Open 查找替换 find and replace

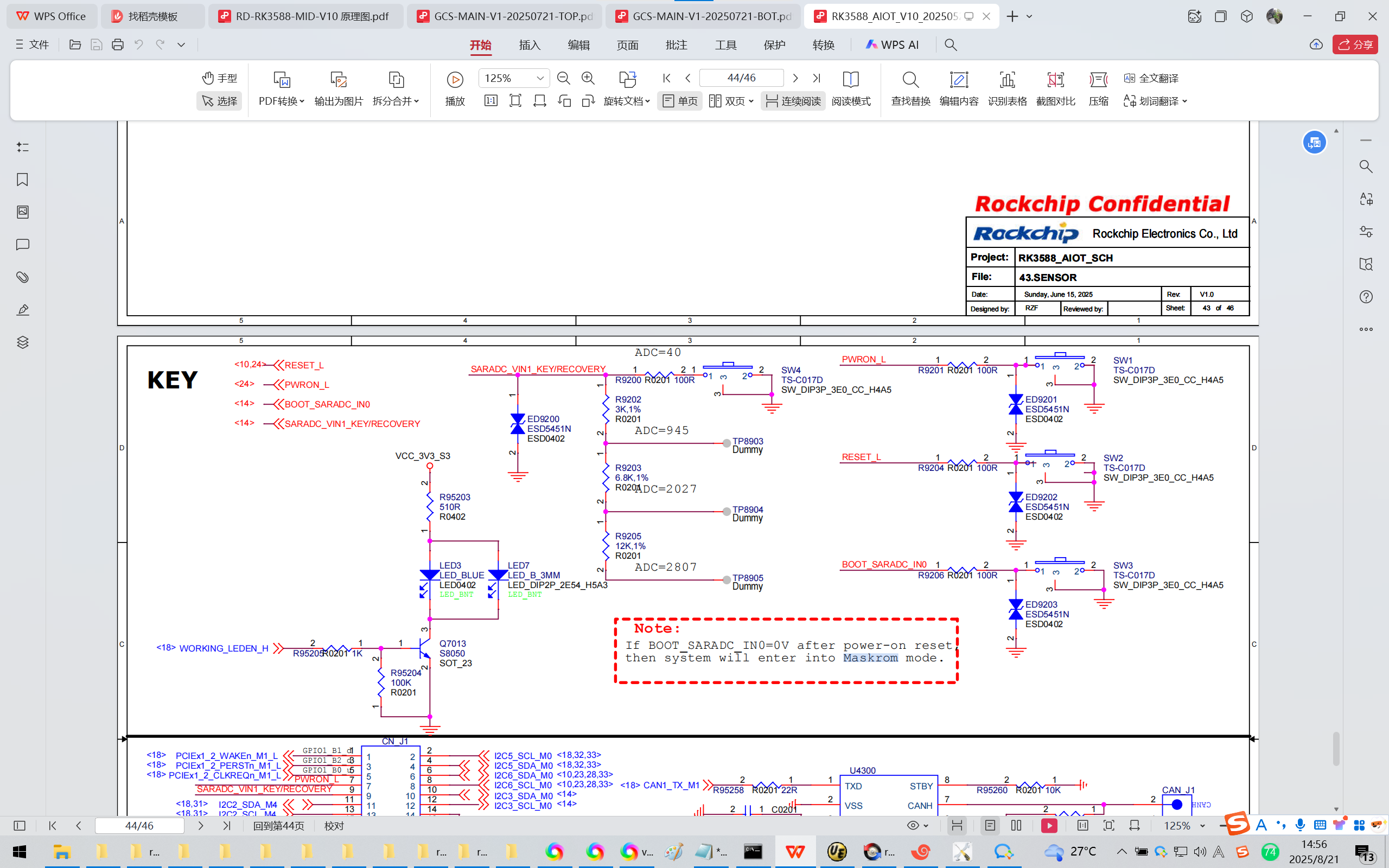point(911,89)
